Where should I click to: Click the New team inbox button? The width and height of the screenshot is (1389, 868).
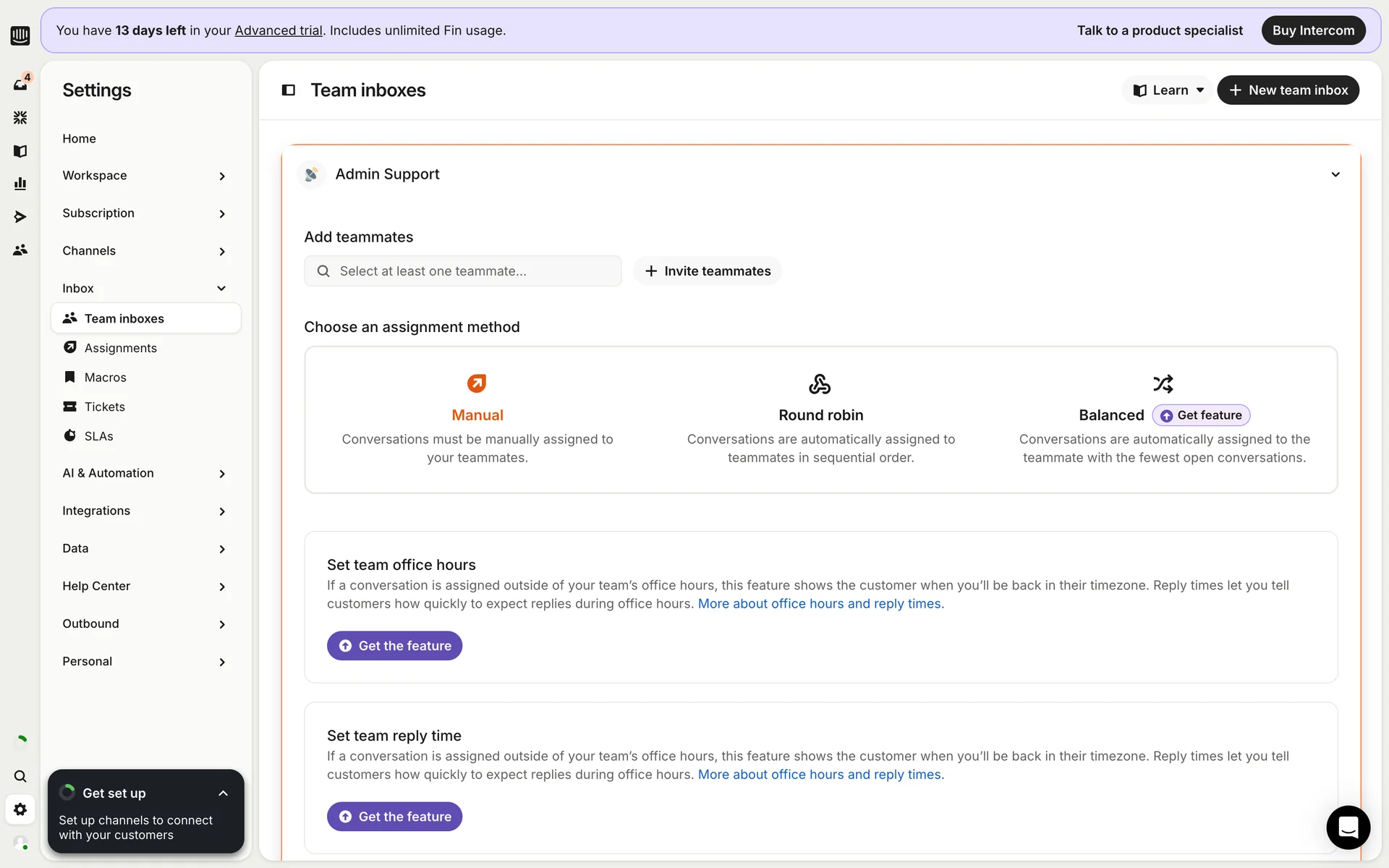click(x=1288, y=90)
